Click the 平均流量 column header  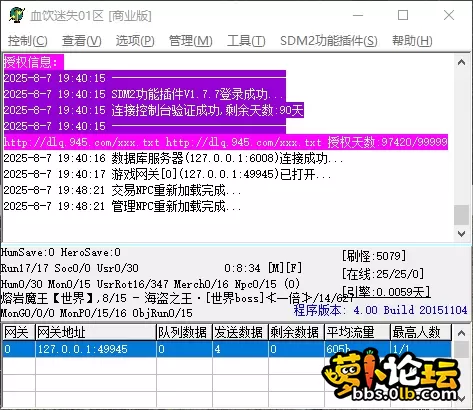click(357, 332)
